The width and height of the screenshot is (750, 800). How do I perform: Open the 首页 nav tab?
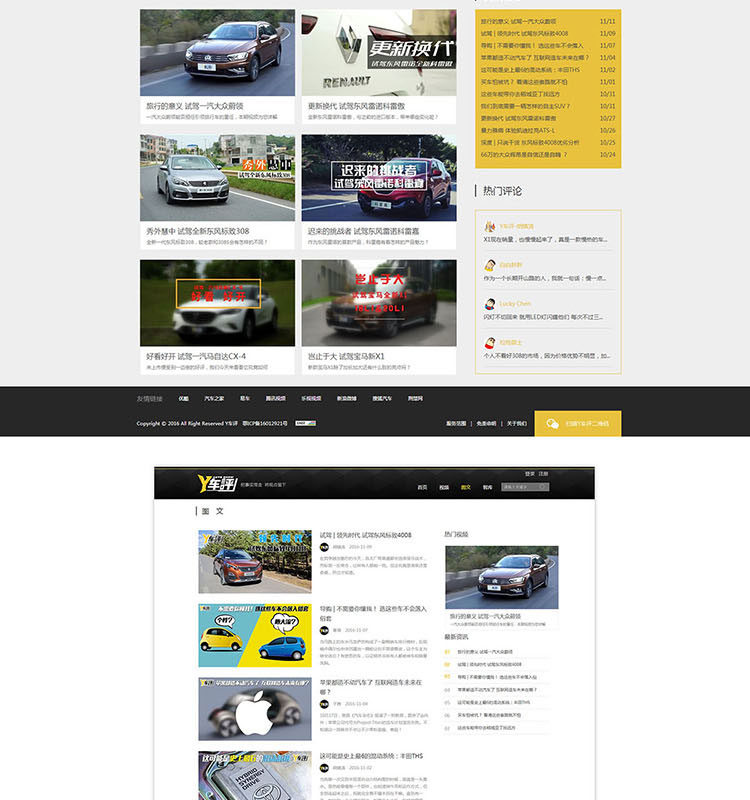point(422,487)
